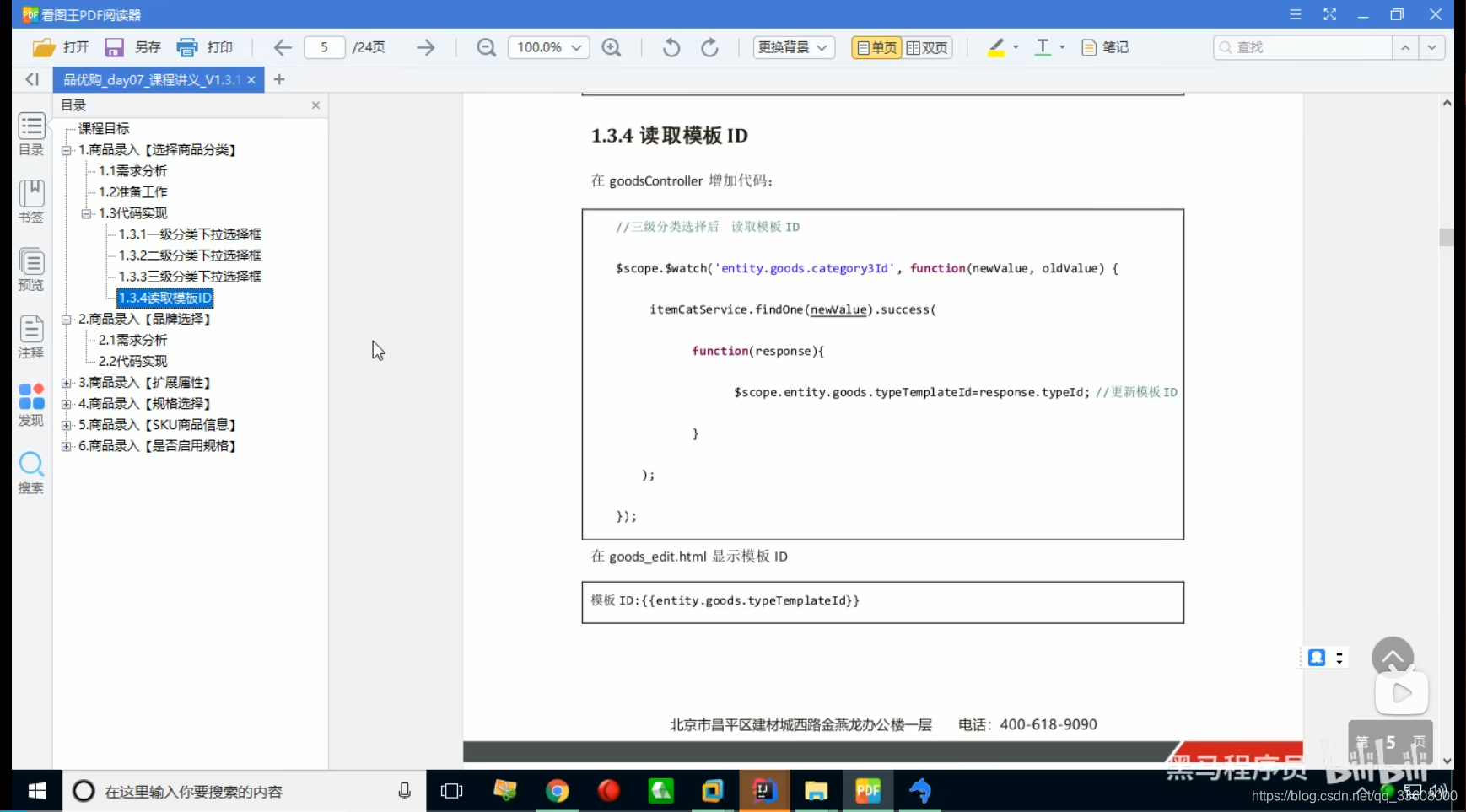Close the 目录 outline panel
This screenshot has height=812, width=1466.
coord(315,105)
